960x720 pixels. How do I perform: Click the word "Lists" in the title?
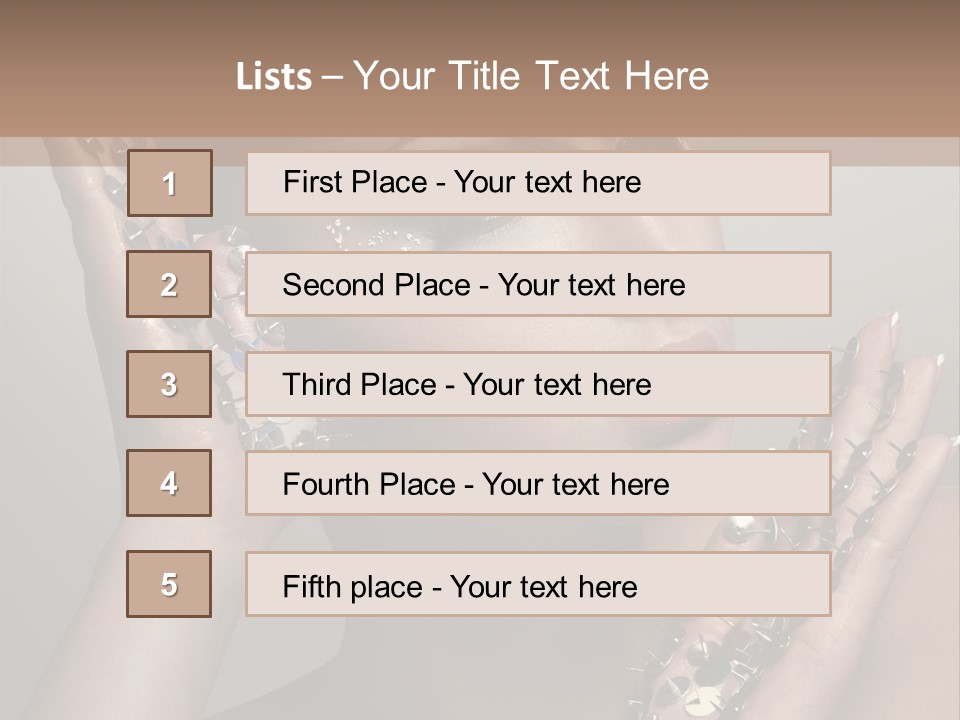click(x=273, y=76)
